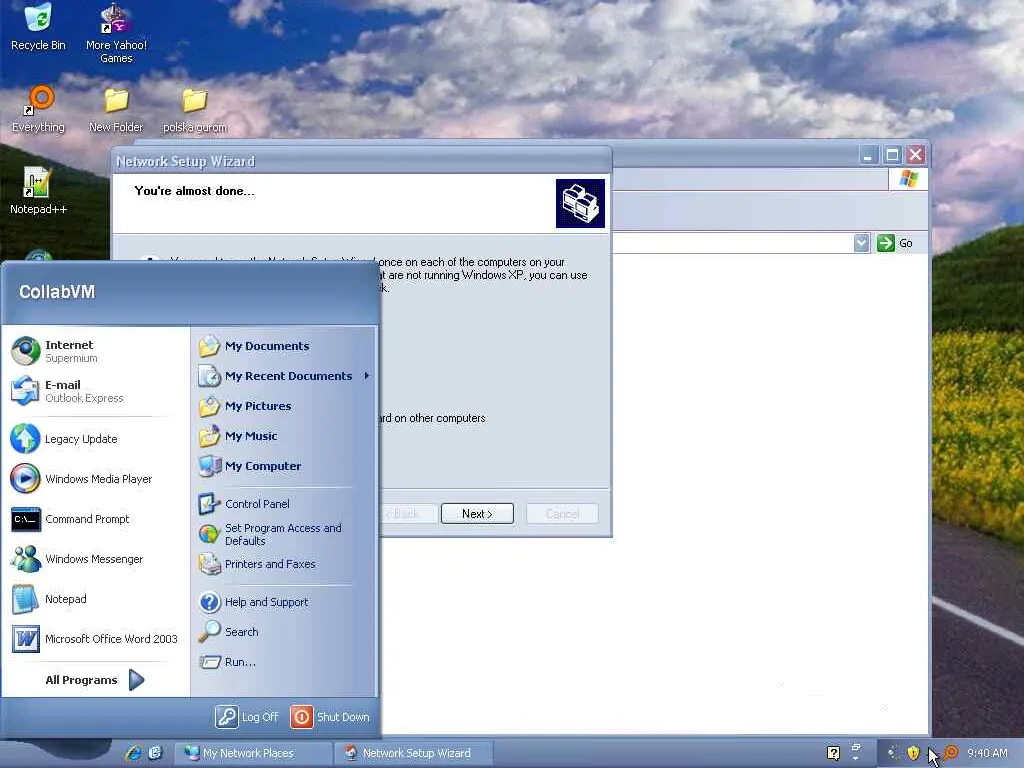This screenshot has height=768, width=1024.
Task: Click the Log Off button
Action: (x=247, y=717)
